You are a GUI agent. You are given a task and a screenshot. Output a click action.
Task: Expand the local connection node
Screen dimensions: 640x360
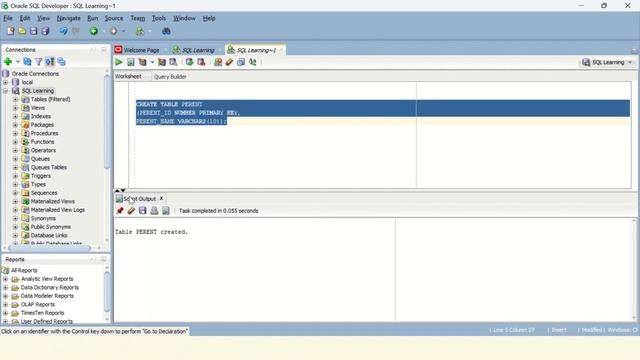click(x=6, y=82)
